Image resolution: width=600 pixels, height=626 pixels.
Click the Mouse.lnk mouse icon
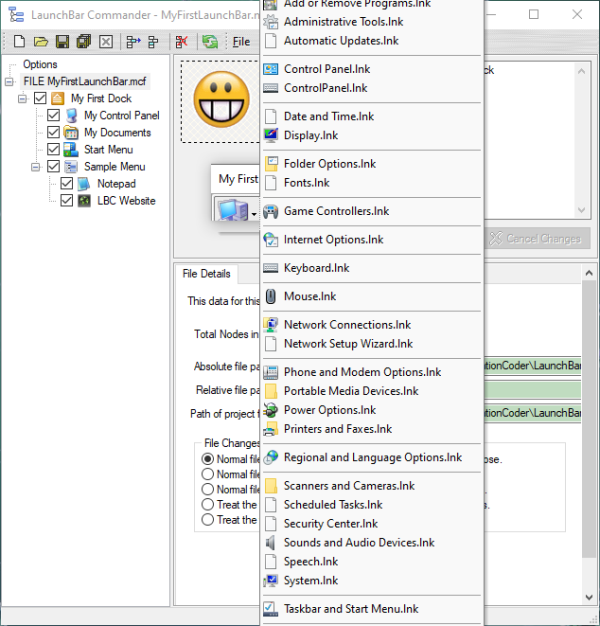pyautogui.click(x=271, y=296)
